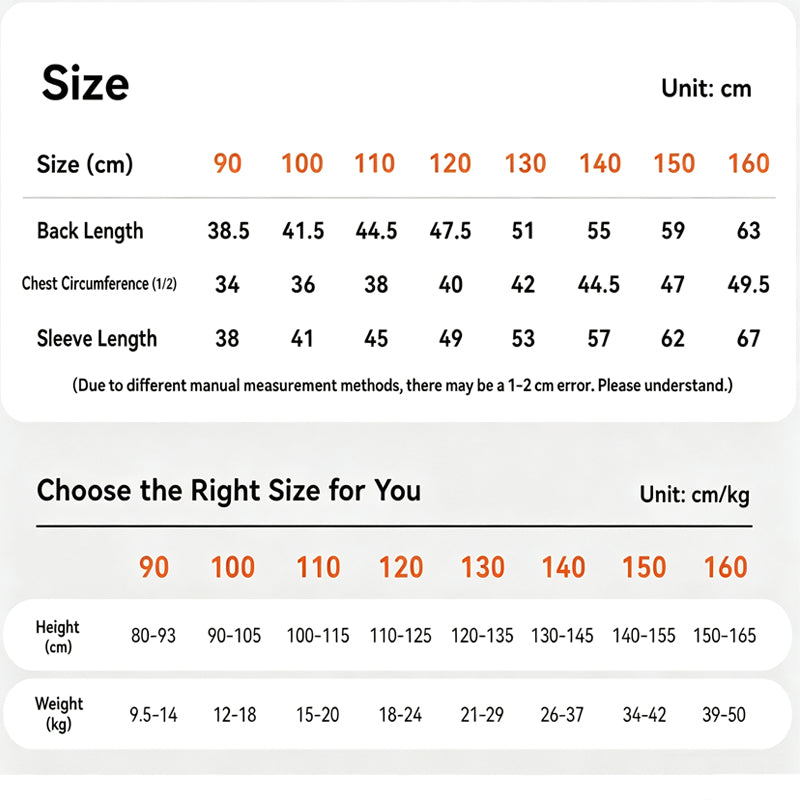Click the 'Back Length' row label
The image size is (800, 800).
coord(90,231)
